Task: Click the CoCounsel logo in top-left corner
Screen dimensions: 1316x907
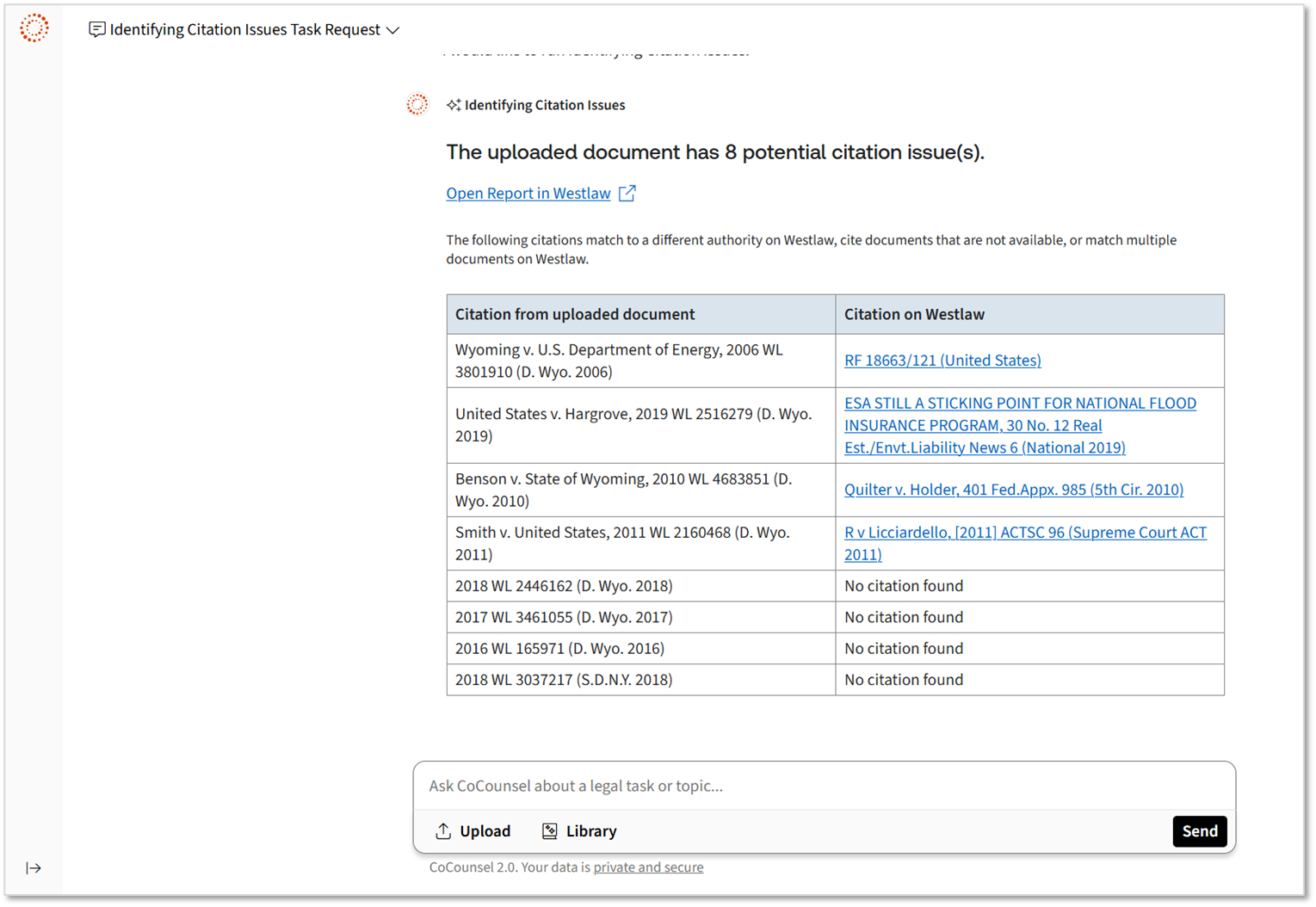Action: pos(34,28)
